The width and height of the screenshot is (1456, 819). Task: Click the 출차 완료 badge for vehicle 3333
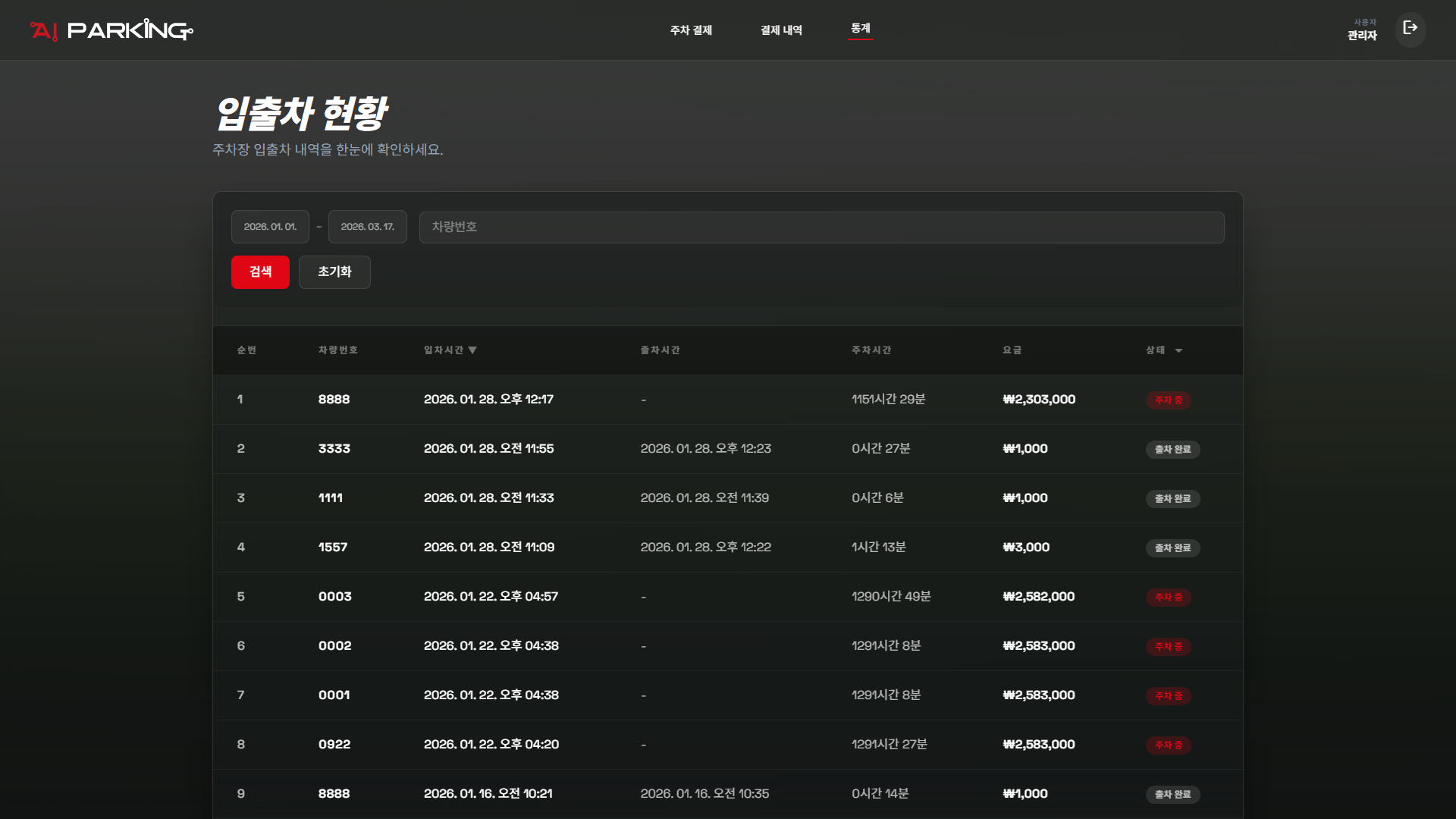coord(1172,449)
